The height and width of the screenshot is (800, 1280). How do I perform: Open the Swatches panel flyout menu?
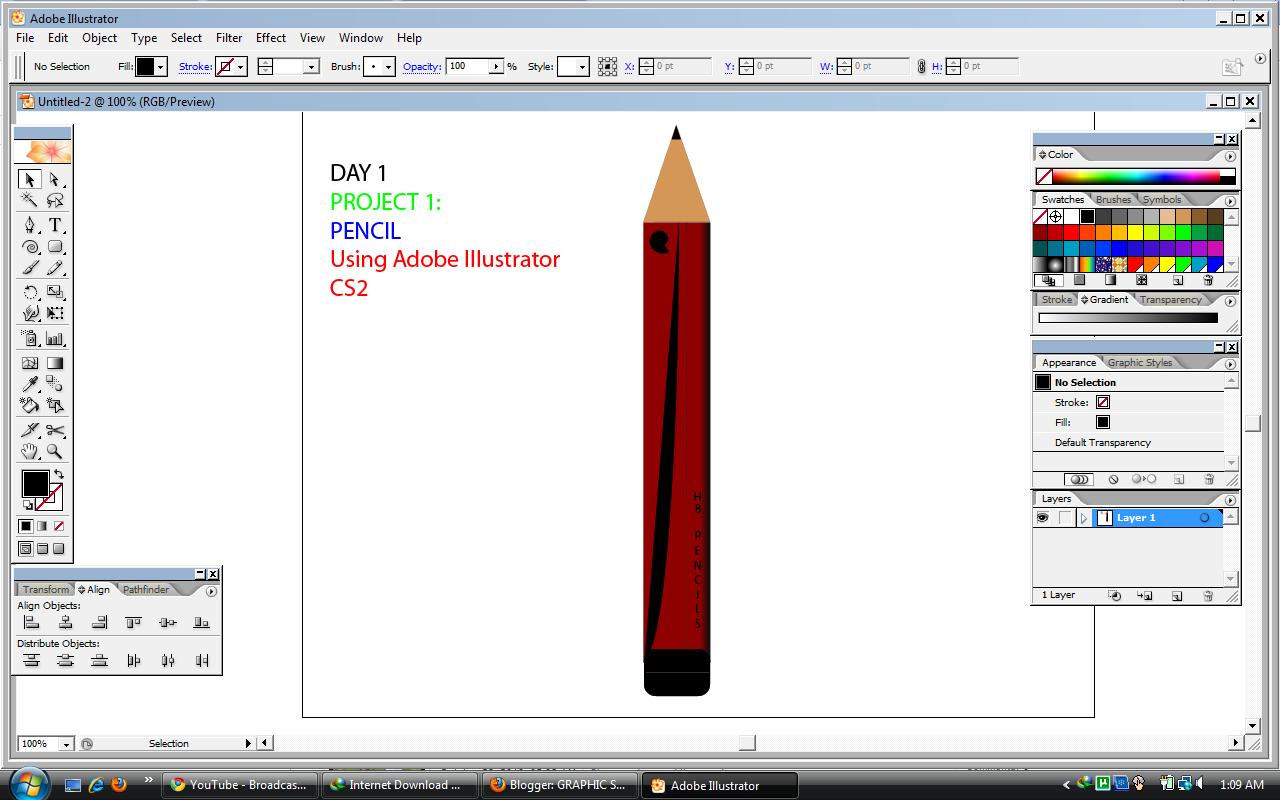point(1229,199)
